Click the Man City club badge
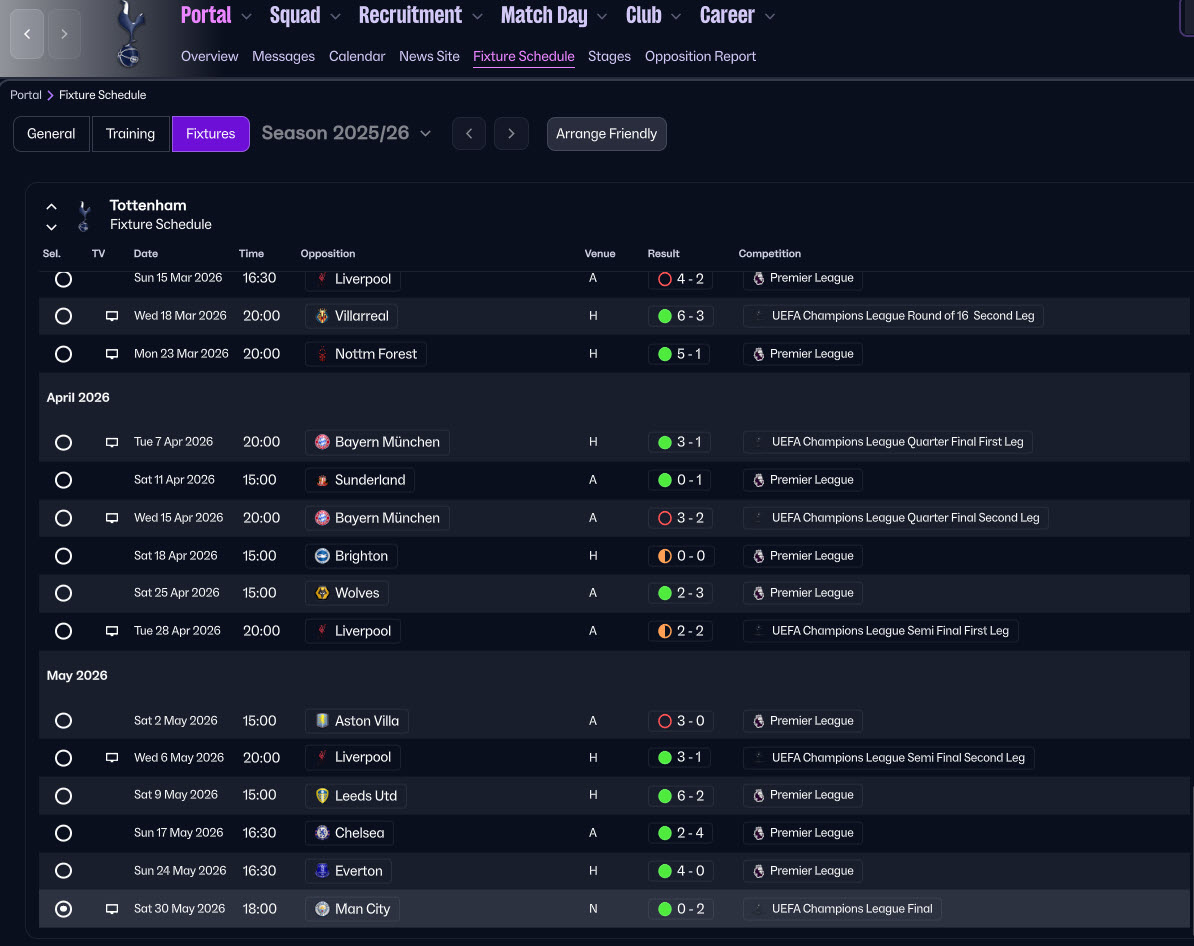The image size is (1194, 946). (x=322, y=909)
